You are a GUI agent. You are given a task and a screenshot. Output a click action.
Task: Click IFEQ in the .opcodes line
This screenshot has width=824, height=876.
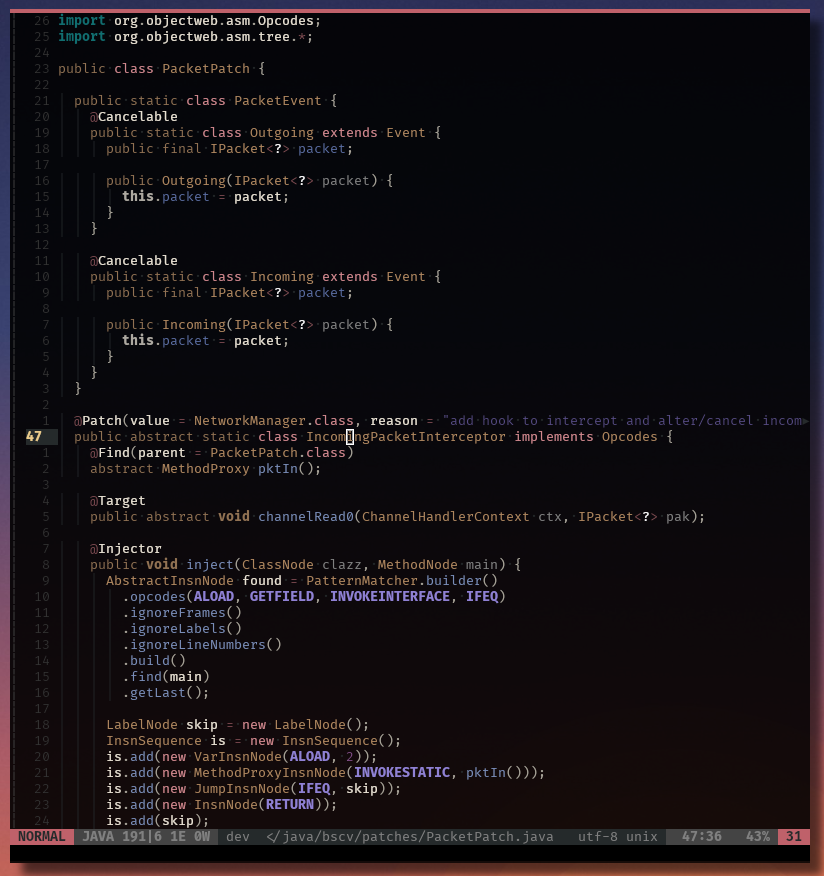pyautogui.click(x=482, y=597)
